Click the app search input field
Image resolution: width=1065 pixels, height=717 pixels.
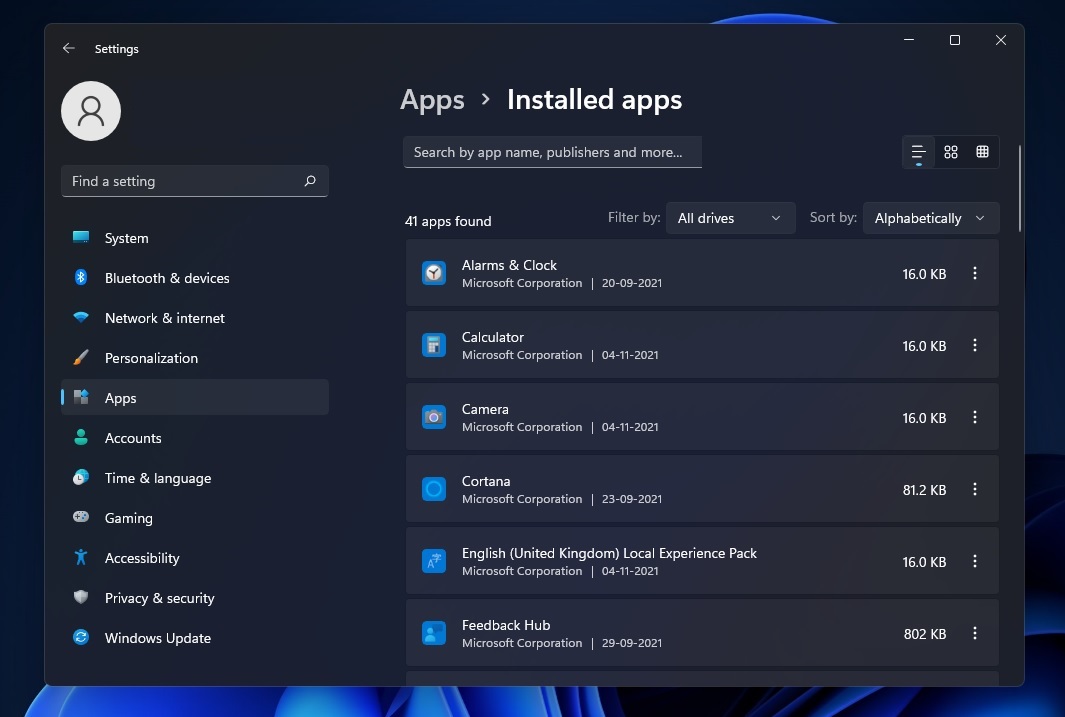pos(552,152)
